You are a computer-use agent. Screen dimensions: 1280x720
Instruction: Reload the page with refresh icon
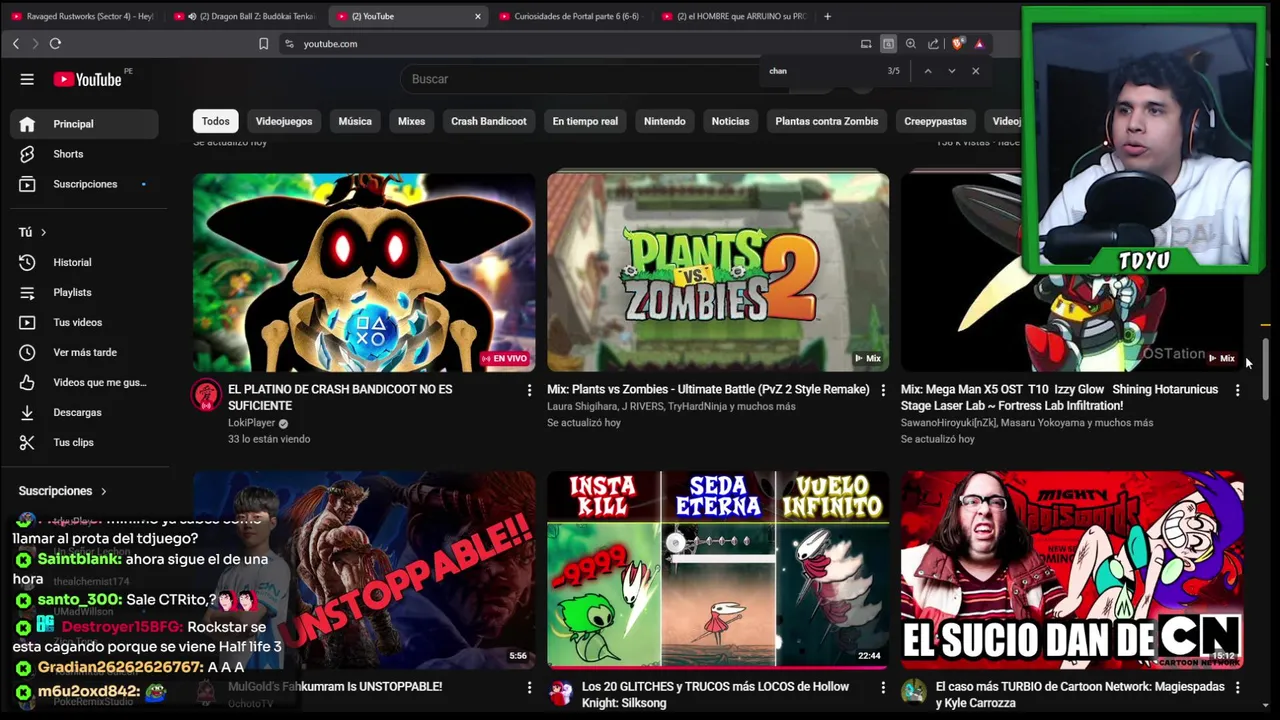click(x=55, y=44)
